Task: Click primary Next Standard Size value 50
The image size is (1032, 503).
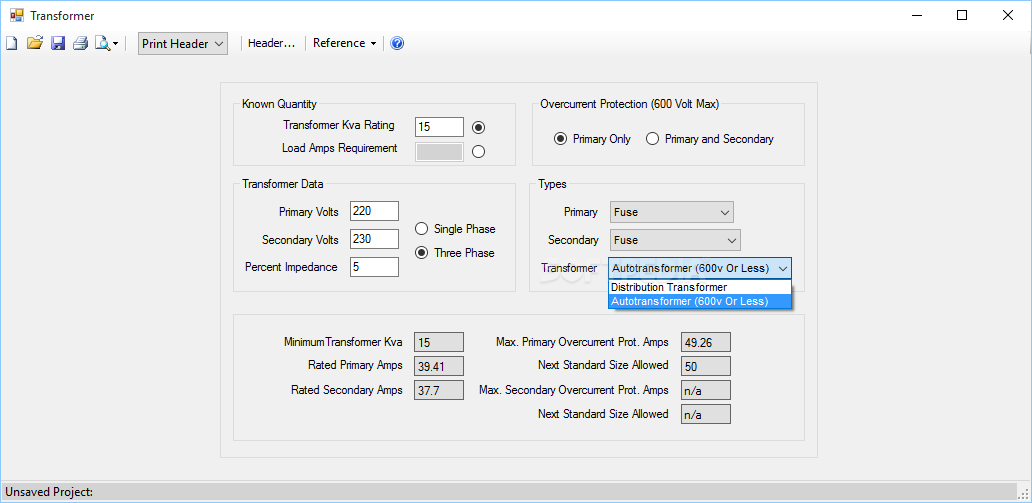Action: tap(706, 366)
